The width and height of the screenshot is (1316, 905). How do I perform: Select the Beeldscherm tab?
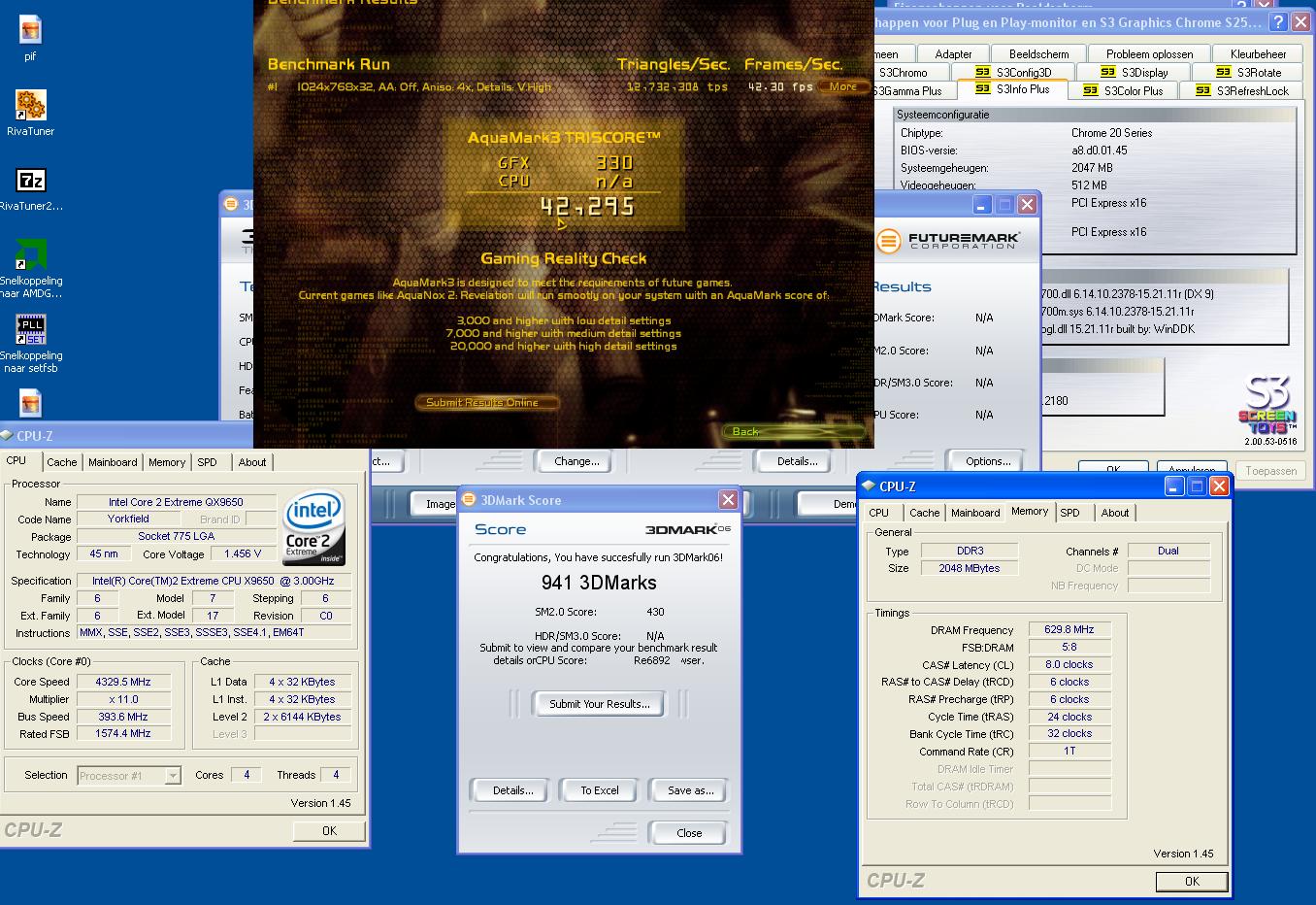pos(1038,54)
